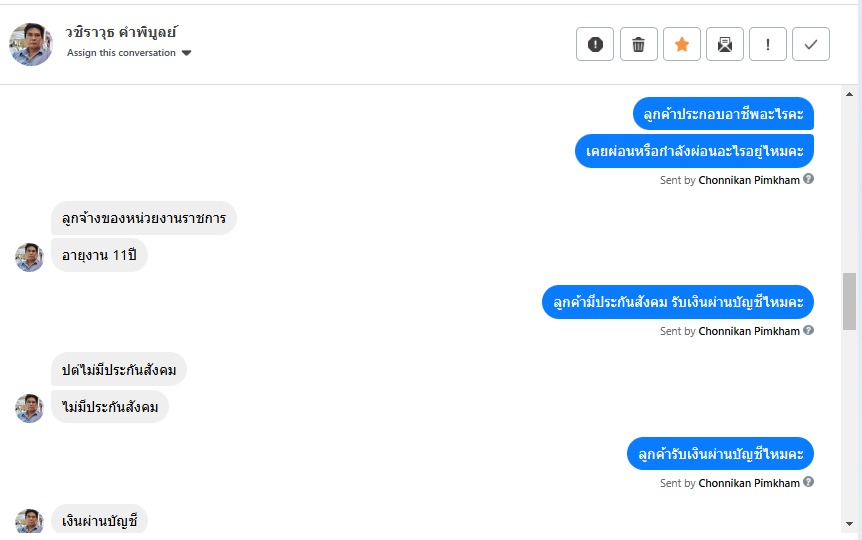Click the scrollbar up arrow
Screen dimensions: 862x540
850,95
